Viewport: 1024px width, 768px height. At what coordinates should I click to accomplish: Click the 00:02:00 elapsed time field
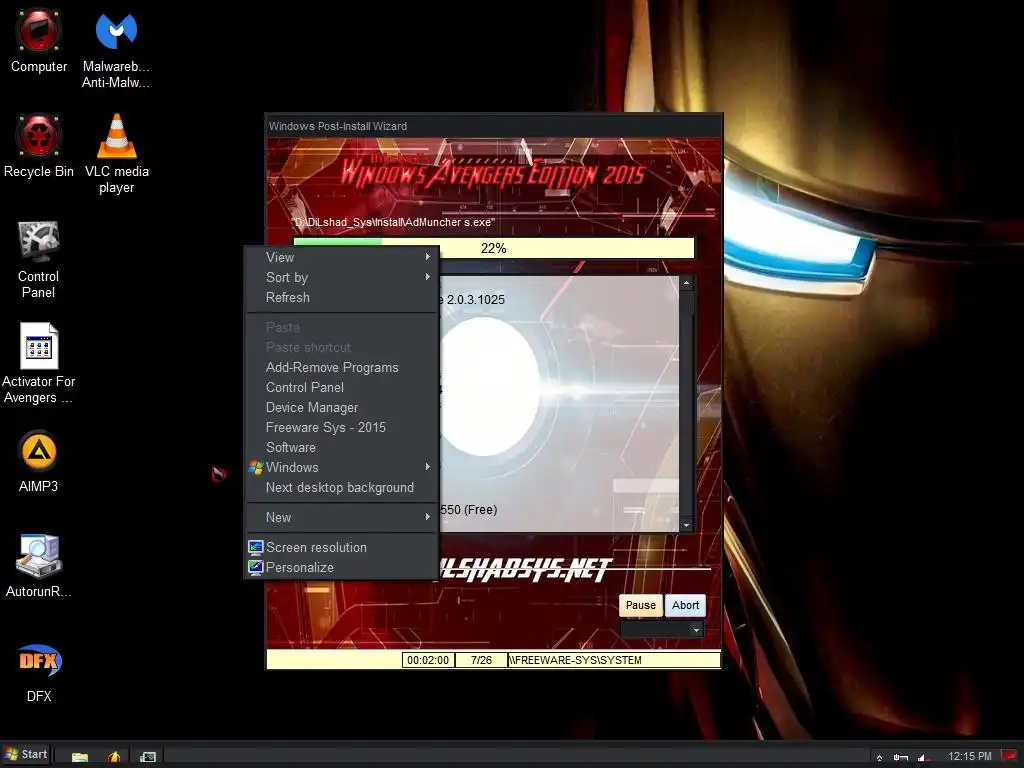(x=428, y=660)
